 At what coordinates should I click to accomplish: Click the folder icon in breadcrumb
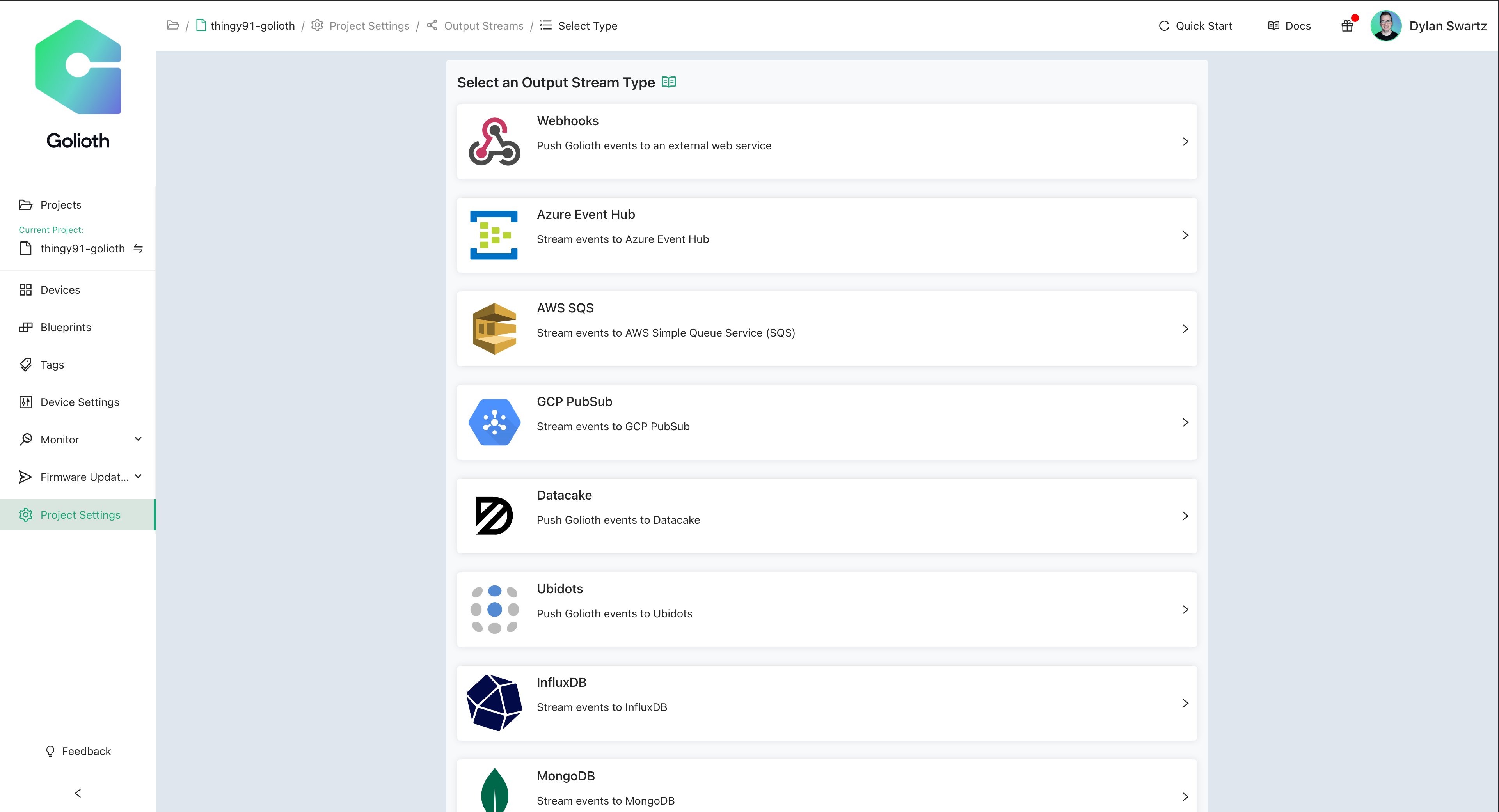pos(173,26)
